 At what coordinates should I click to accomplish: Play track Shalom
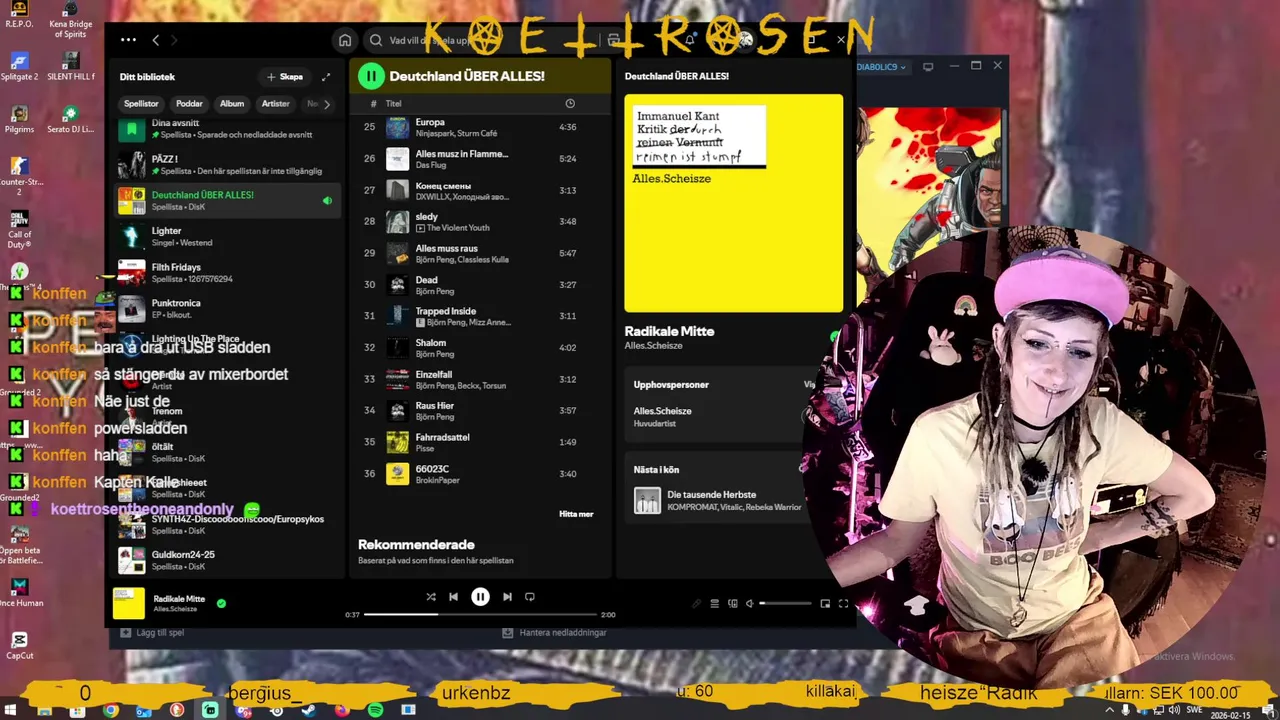pyautogui.click(x=480, y=348)
